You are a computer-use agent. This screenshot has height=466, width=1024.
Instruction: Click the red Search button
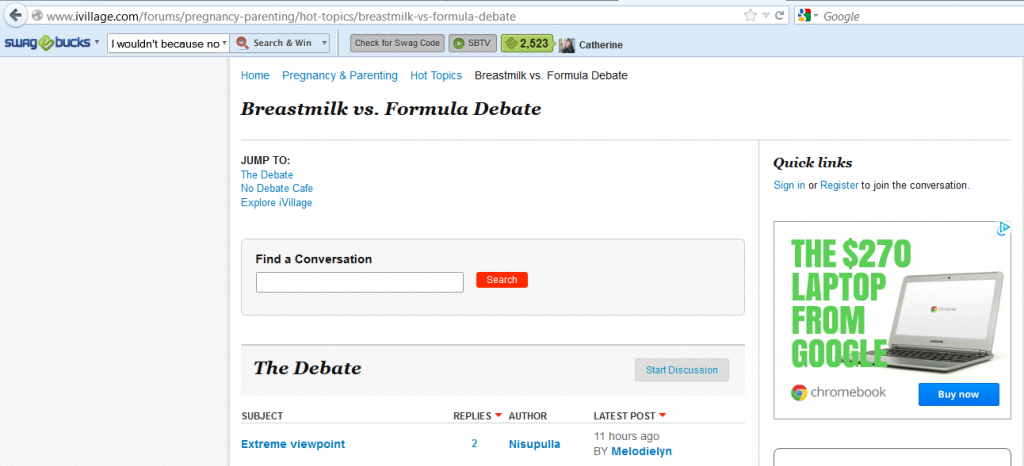coord(502,280)
